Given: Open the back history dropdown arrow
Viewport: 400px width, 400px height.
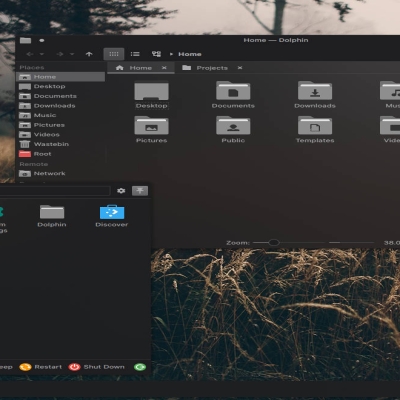Looking at the screenshot, I should (x=42, y=54).
